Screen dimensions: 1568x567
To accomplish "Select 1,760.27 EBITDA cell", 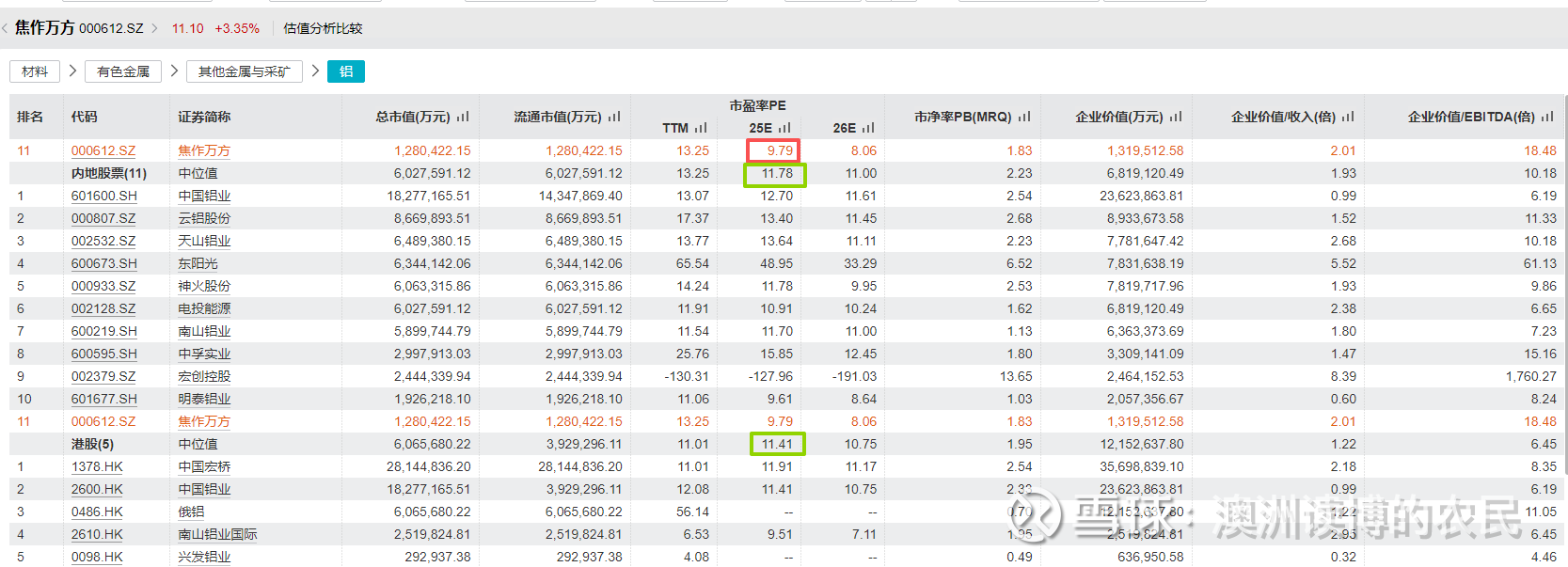I will point(1530,376).
